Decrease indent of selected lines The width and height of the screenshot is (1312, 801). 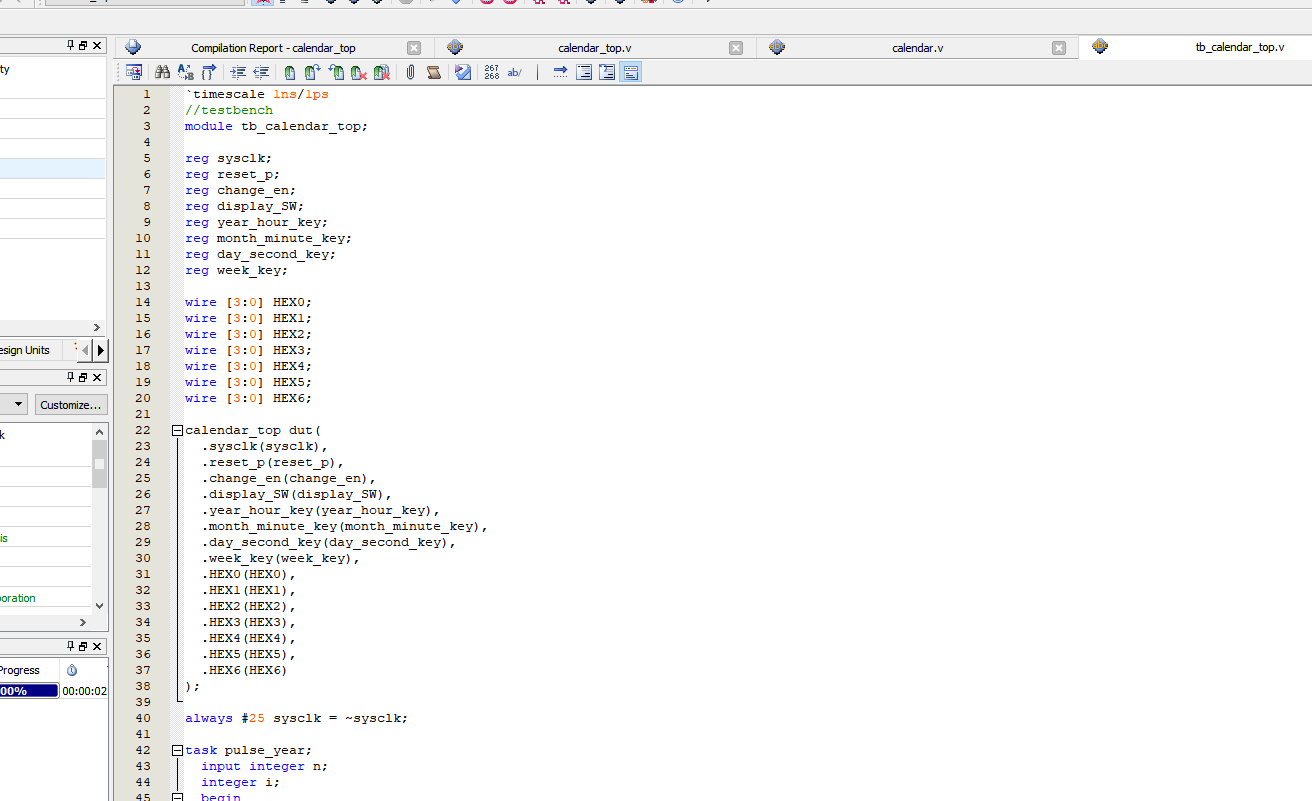point(261,72)
